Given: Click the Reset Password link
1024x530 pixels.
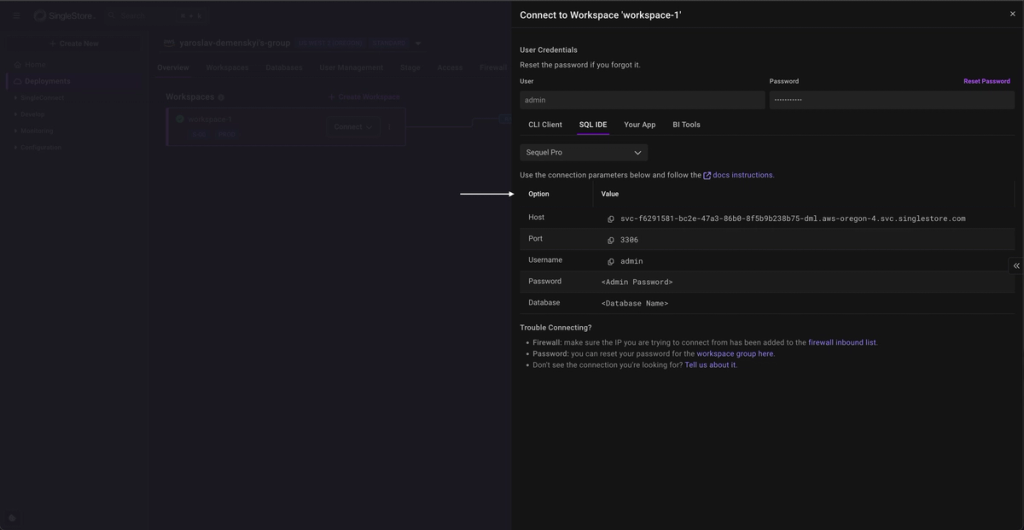Looking at the screenshot, I should [x=986, y=82].
